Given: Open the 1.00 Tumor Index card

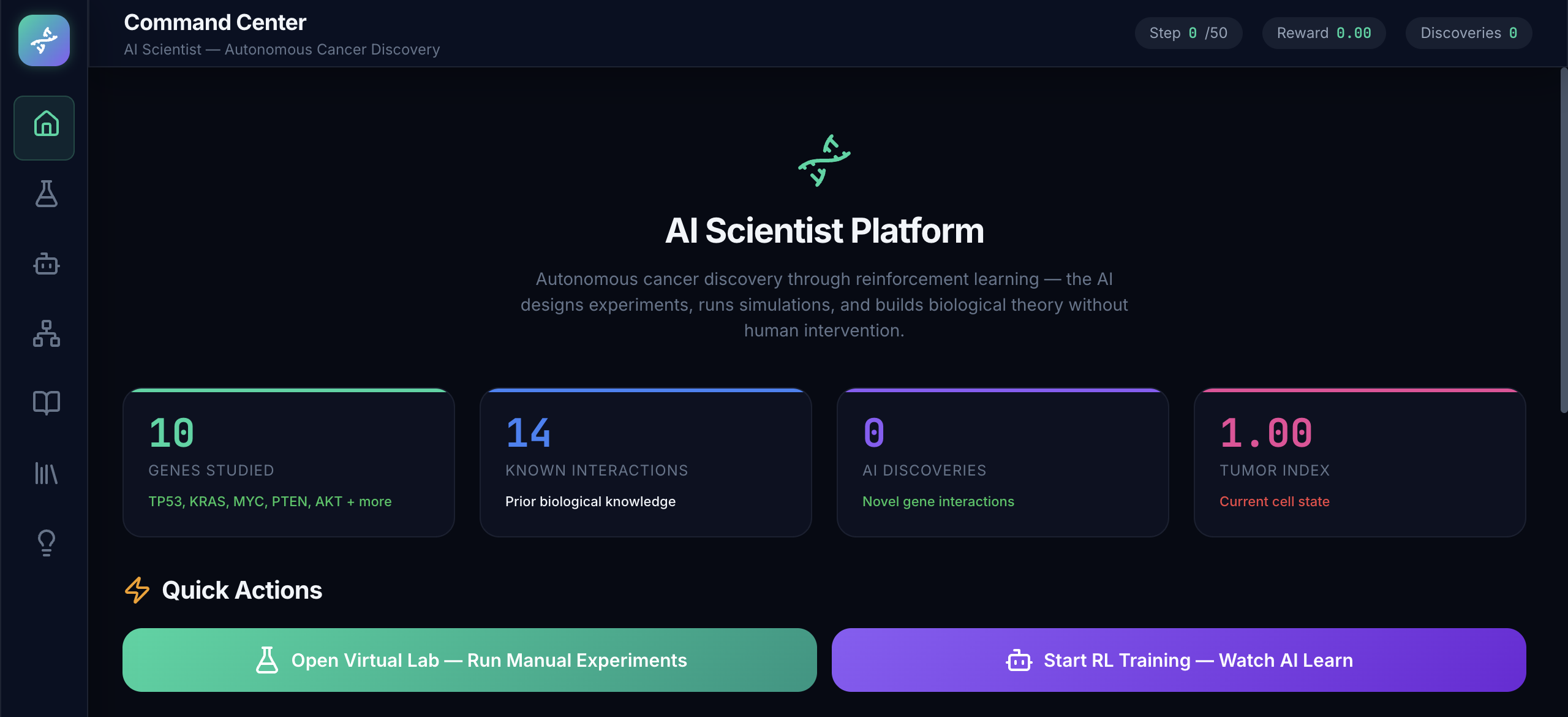Looking at the screenshot, I should click(x=1359, y=463).
